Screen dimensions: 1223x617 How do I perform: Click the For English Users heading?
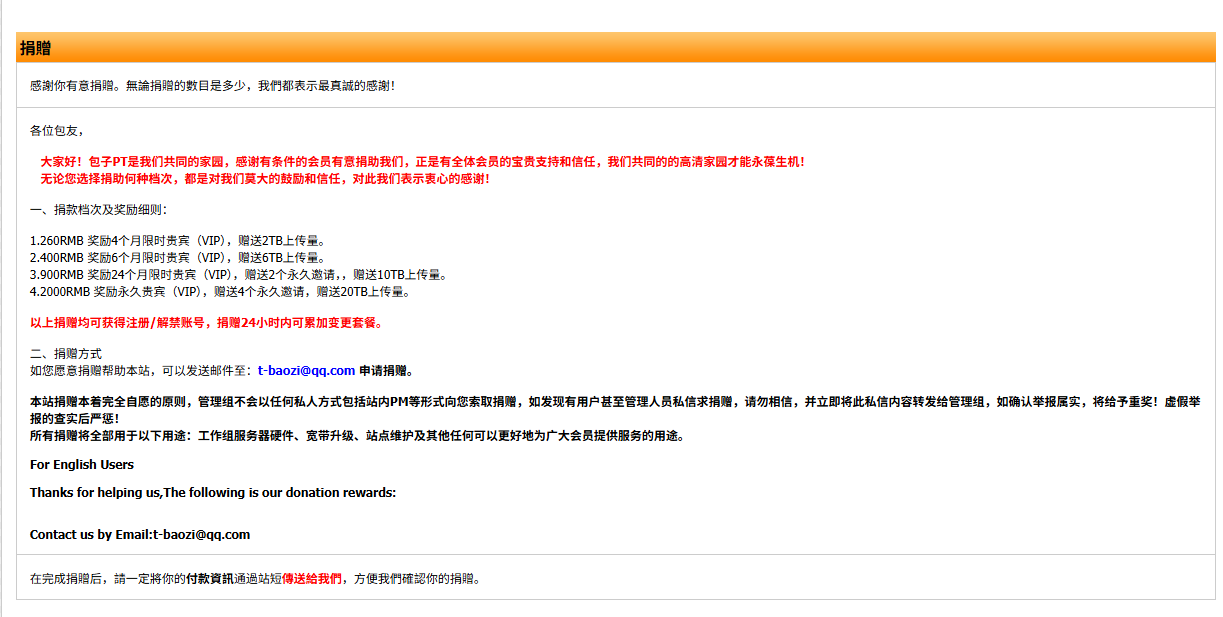point(82,464)
